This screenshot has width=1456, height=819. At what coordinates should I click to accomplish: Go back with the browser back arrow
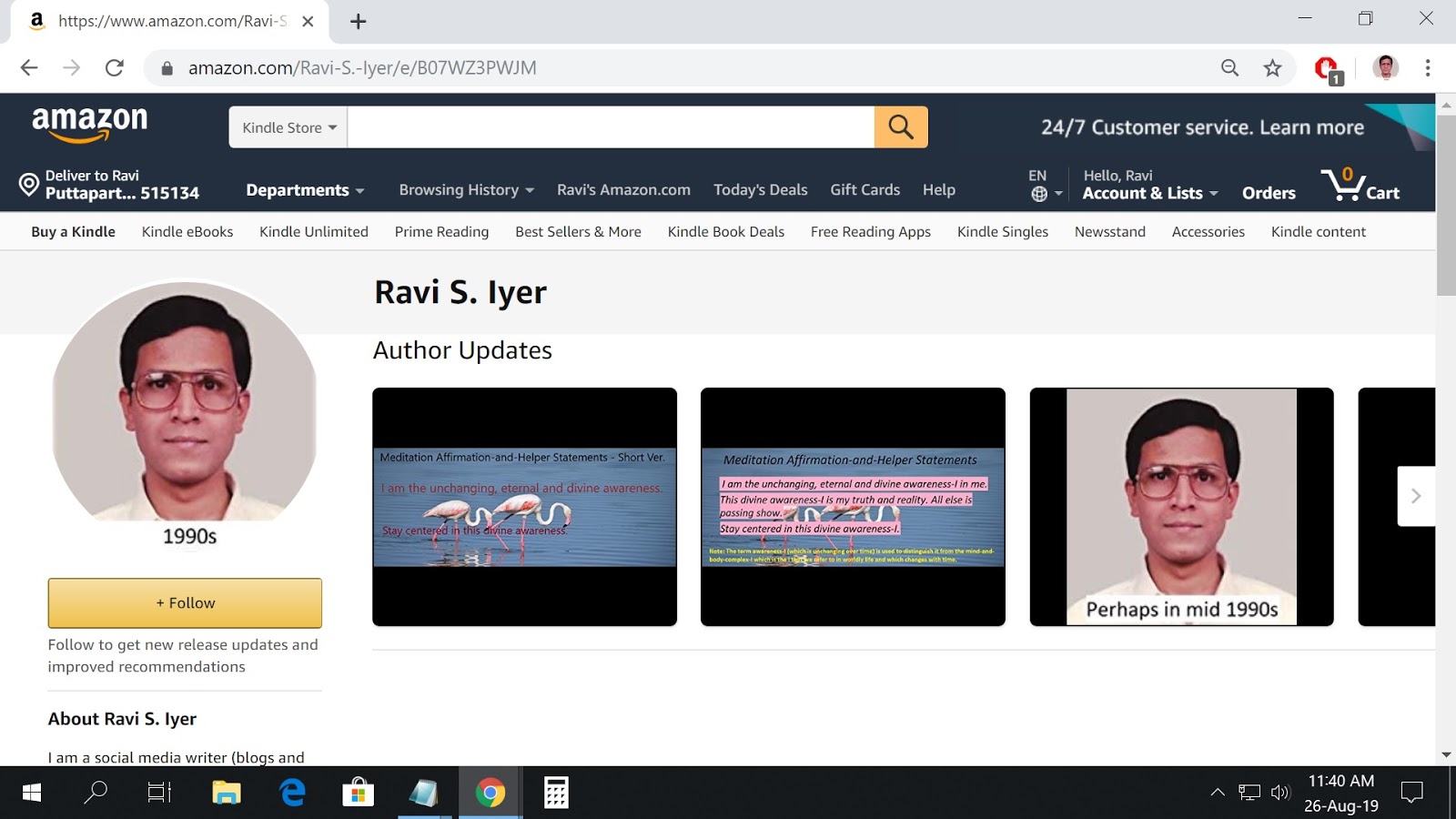tap(29, 68)
